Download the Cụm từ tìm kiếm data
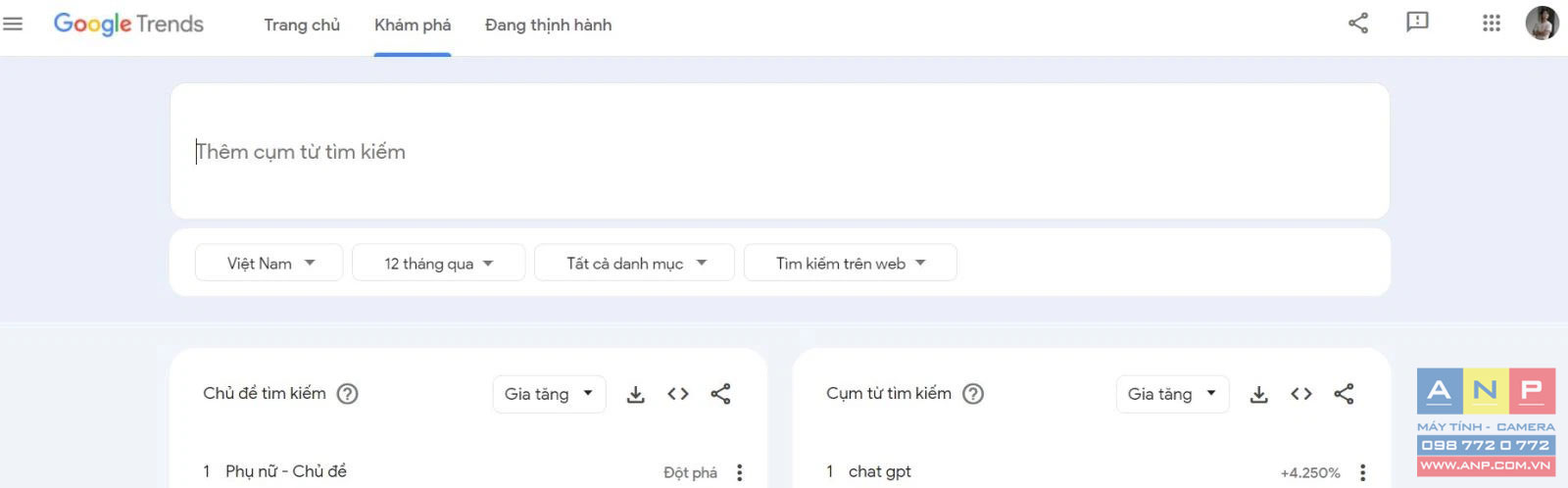Viewport: 1568px width, 488px height. [1259, 394]
